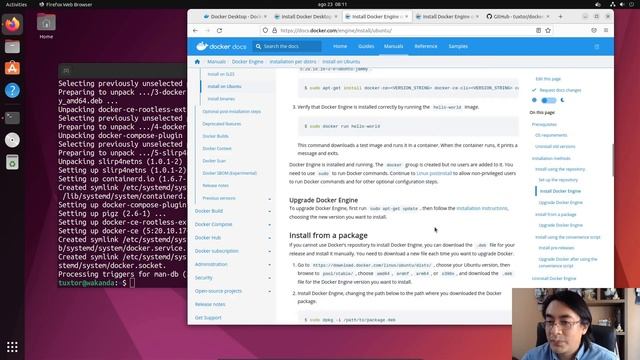Click Edit this page link

click(x=548, y=79)
